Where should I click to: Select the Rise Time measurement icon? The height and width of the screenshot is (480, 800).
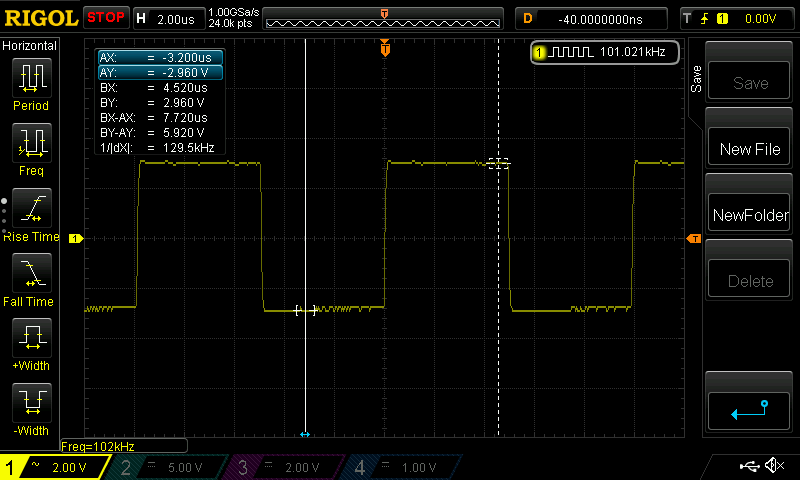(31, 208)
